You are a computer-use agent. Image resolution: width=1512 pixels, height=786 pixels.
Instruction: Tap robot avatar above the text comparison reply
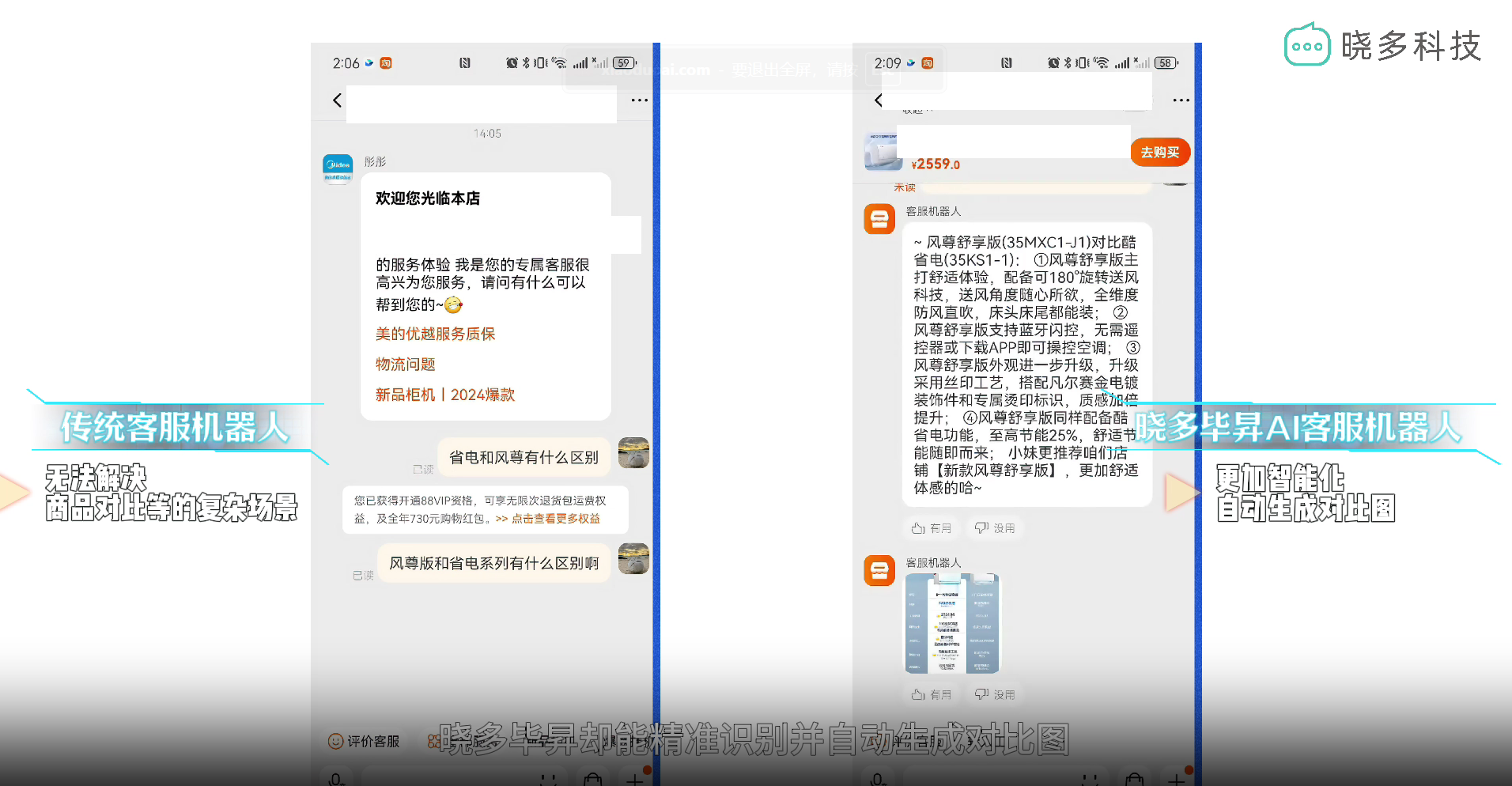[x=879, y=219]
